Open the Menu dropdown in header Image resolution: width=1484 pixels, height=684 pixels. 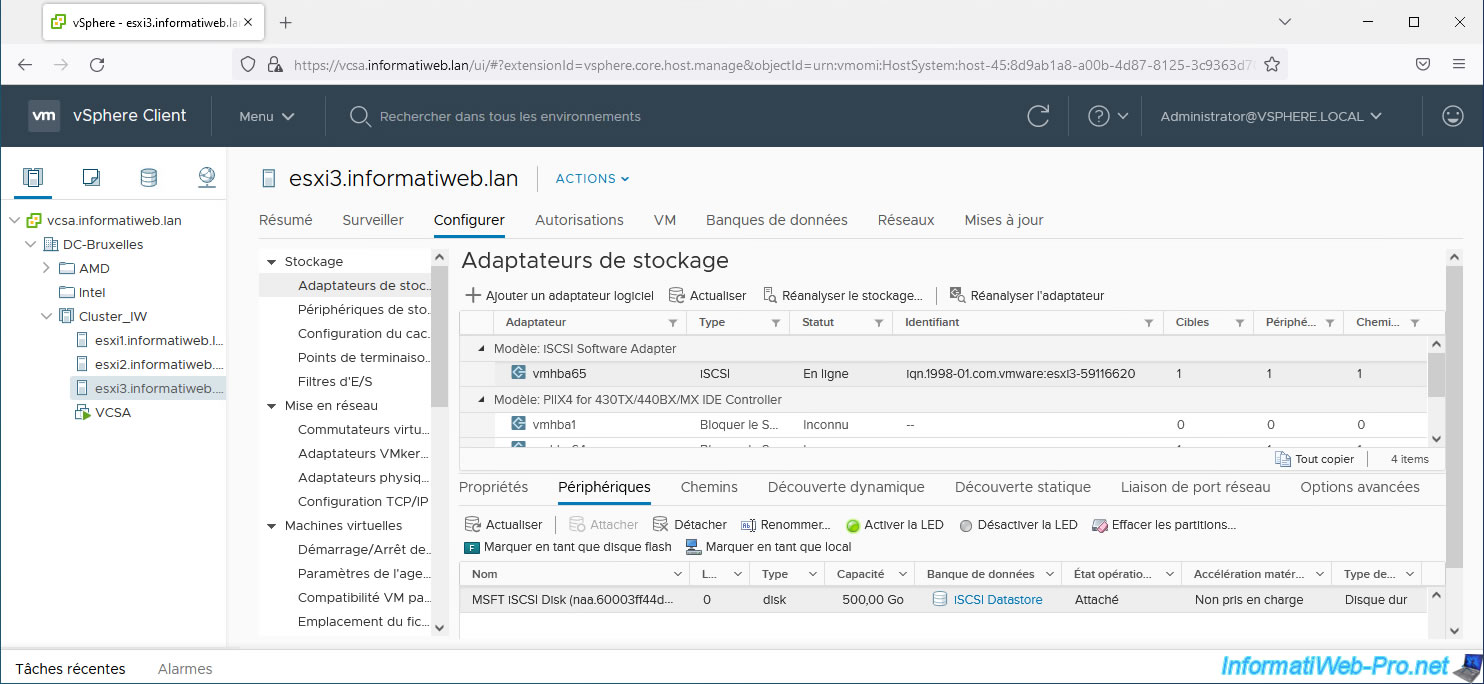point(266,116)
